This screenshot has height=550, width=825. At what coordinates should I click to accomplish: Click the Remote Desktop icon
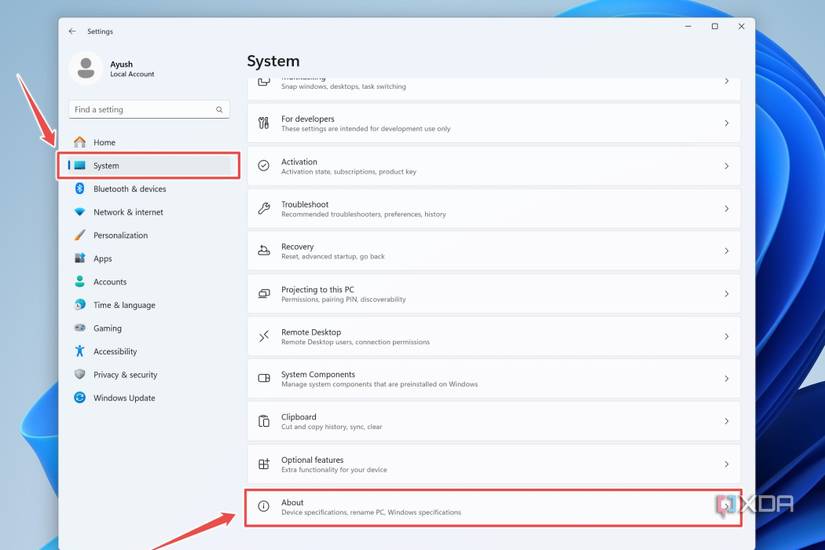click(264, 336)
